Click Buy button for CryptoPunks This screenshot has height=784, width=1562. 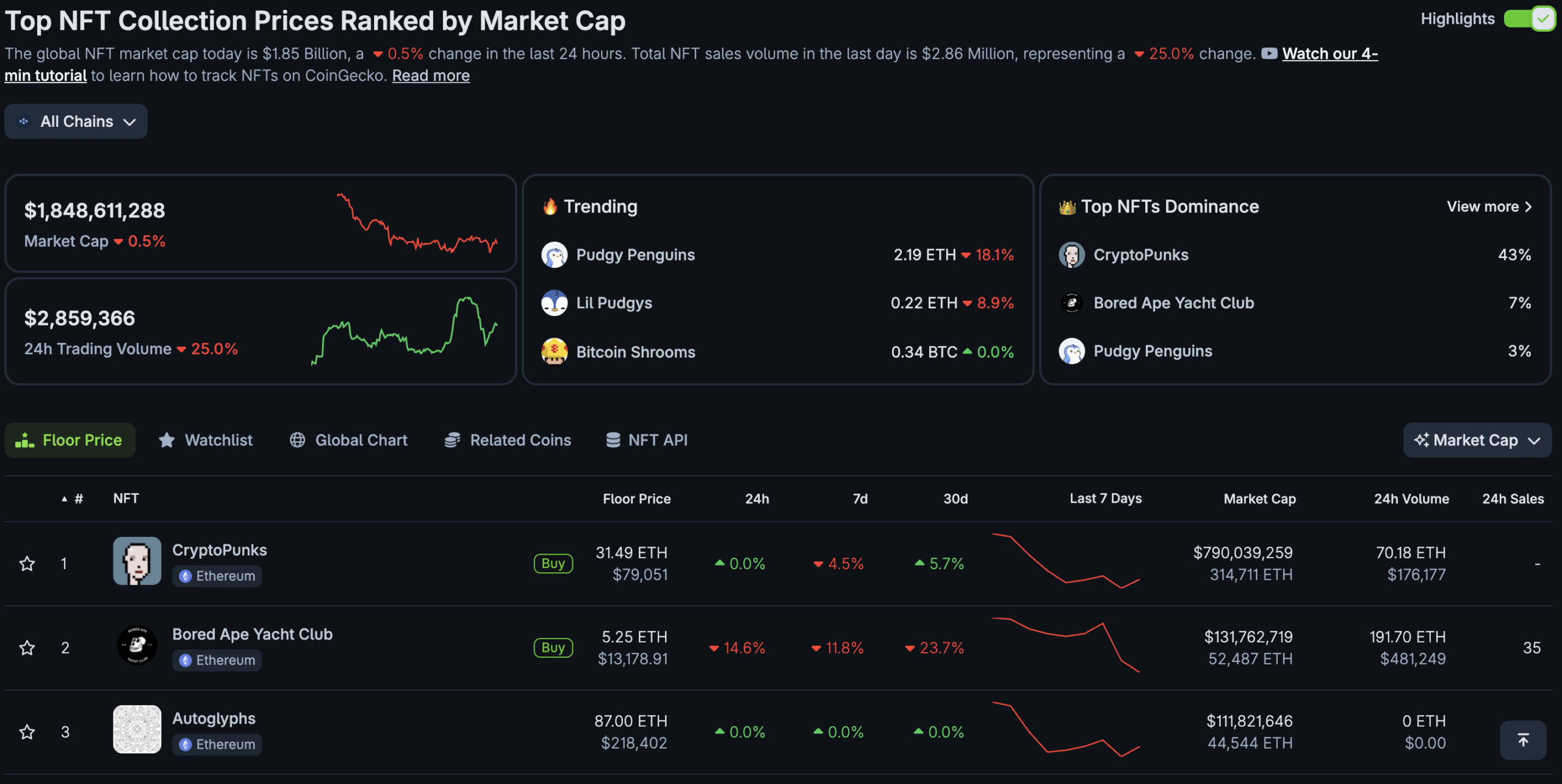[x=553, y=563]
